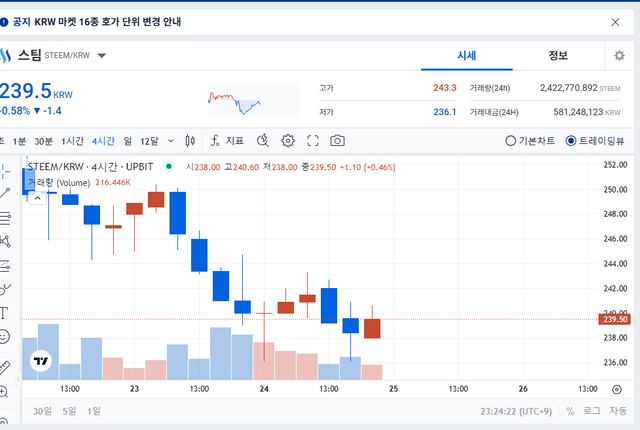Select the 30분 chart interval
This screenshot has height=430, width=640.
point(44,141)
